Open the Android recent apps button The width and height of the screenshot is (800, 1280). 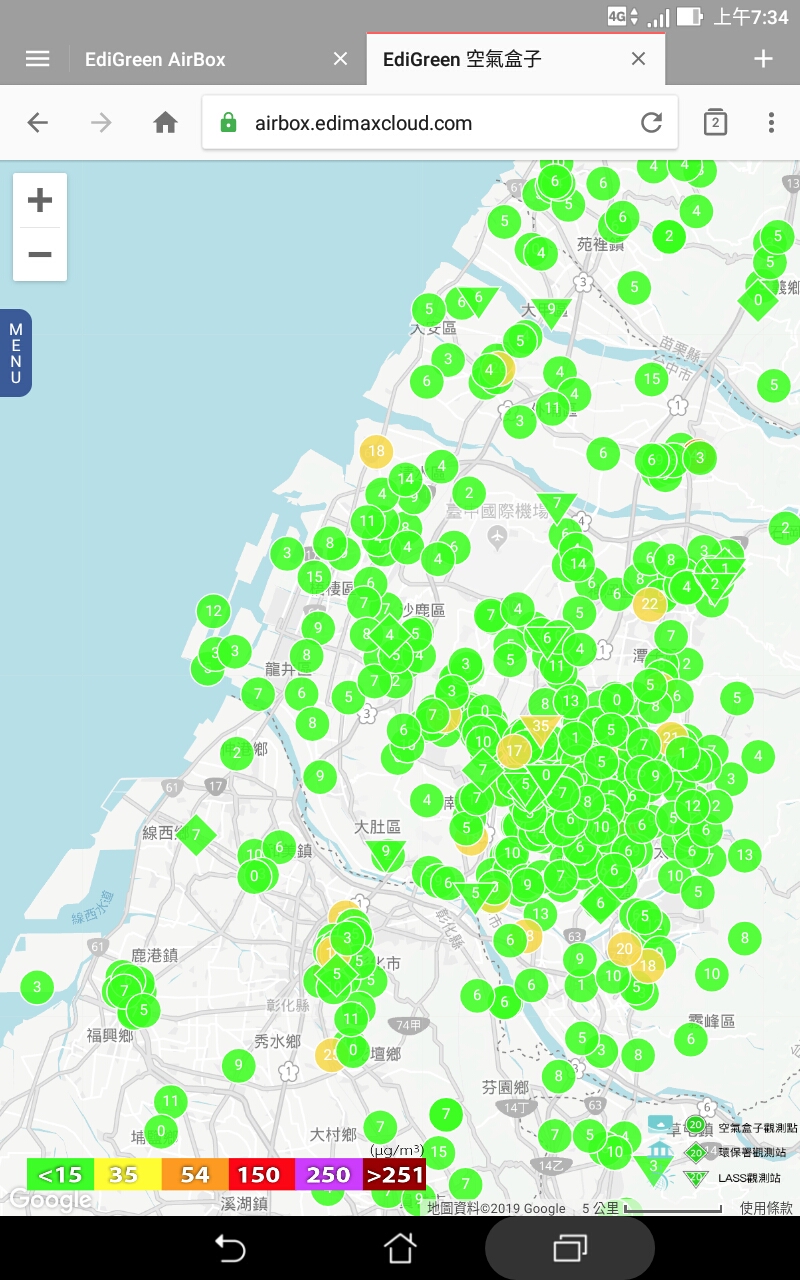click(570, 1248)
